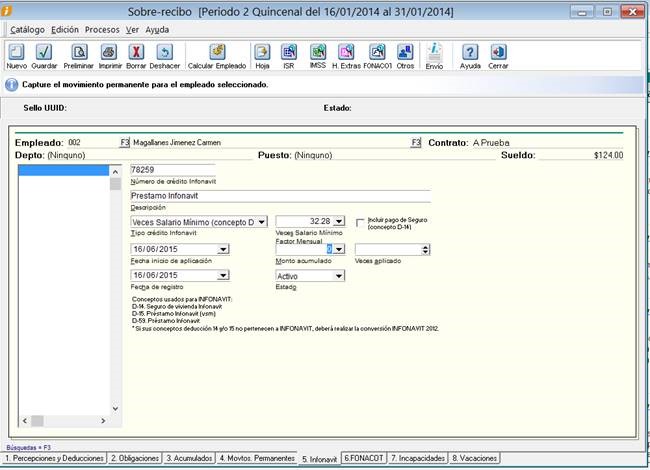Open Monto acumulado dropdown arrow
This screenshot has width=650, height=470.
339,249
